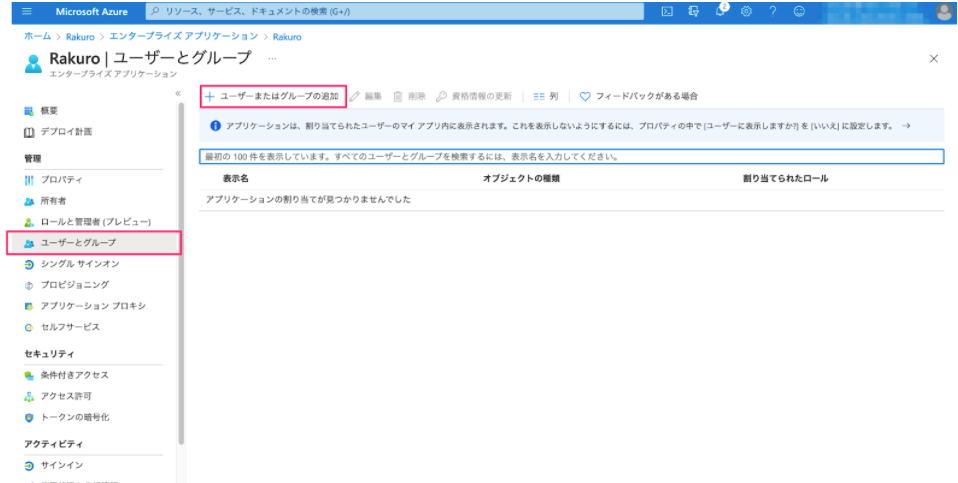Open the directory and subscription filter icon
Screen dimensions: 958x483
693,12
